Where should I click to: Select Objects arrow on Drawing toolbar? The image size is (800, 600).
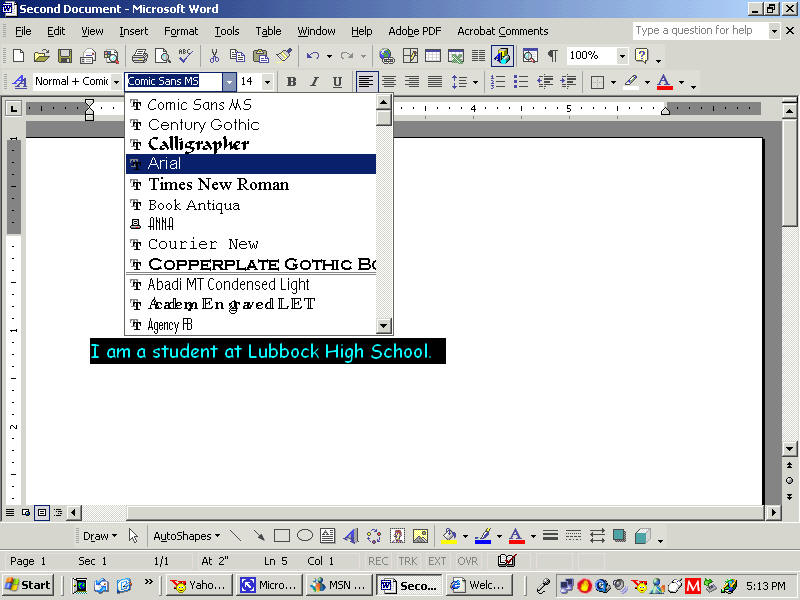pyautogui.click(x=133, y=536)
